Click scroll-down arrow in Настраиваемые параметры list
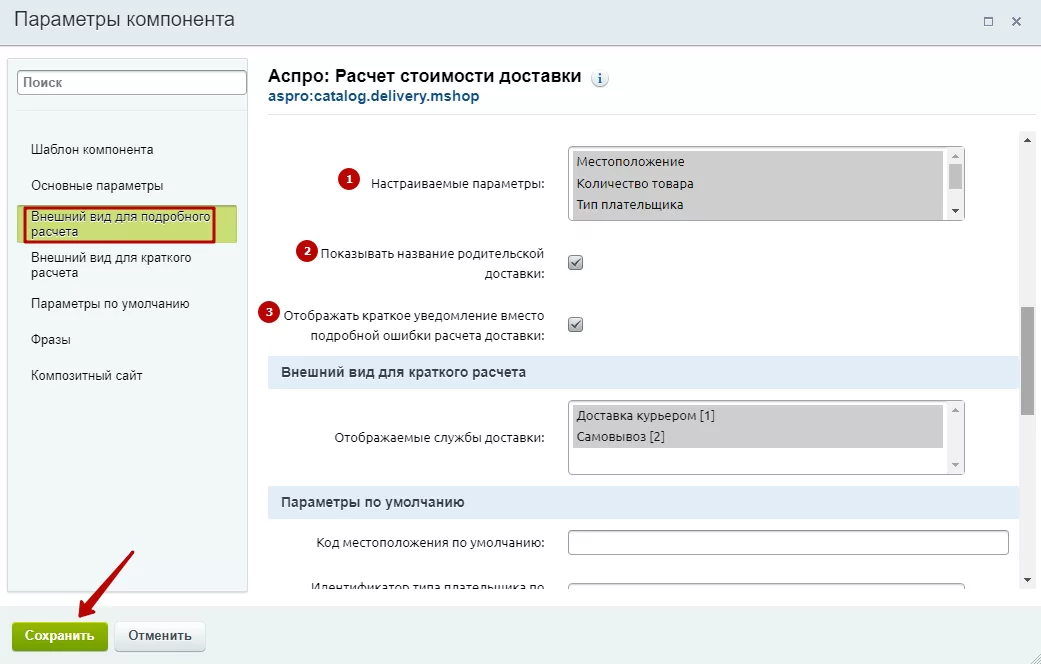Image resolution: width=1041 pixels, height=664 pixels. coord(955,211)
